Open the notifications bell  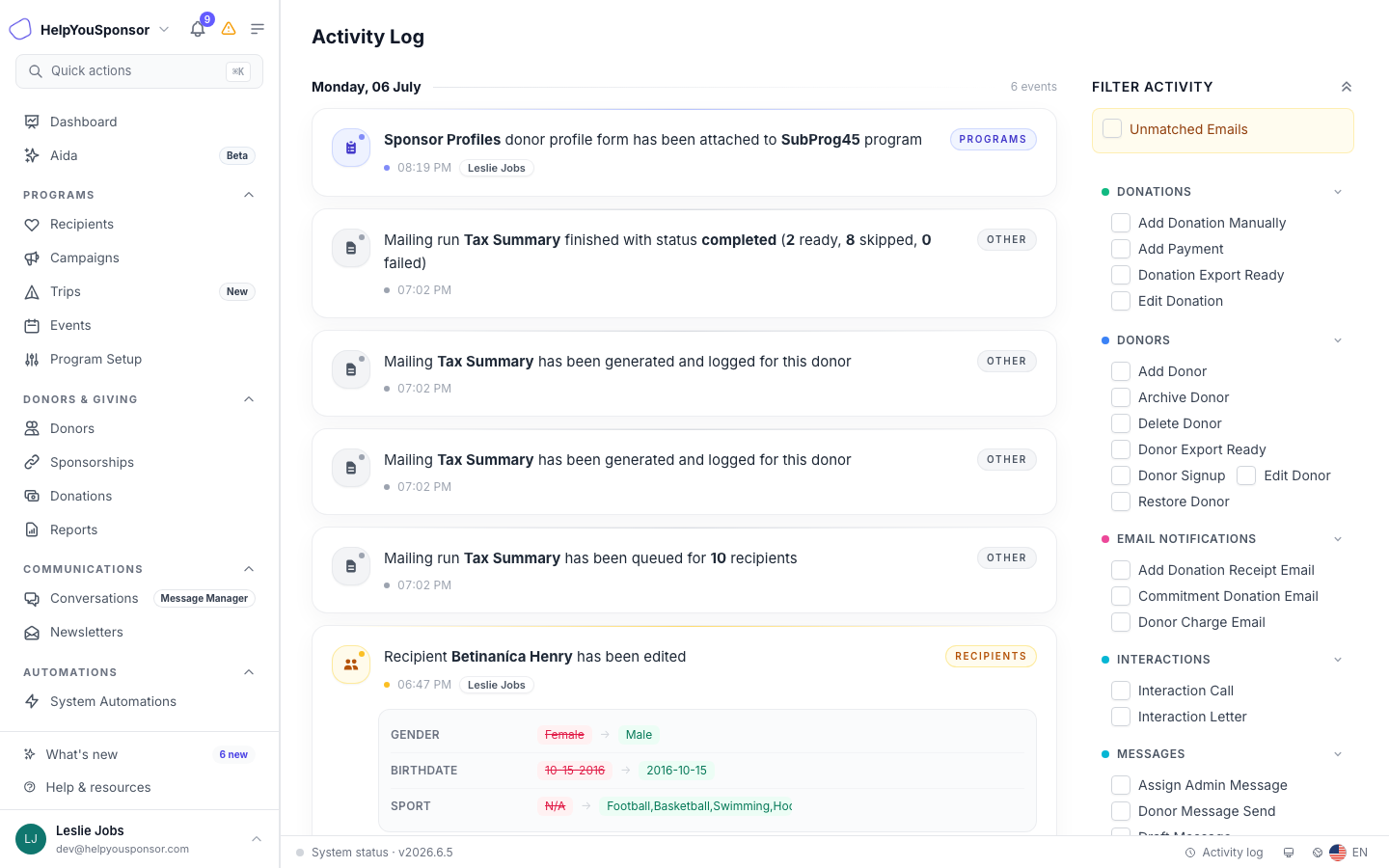tap(198, 29)
